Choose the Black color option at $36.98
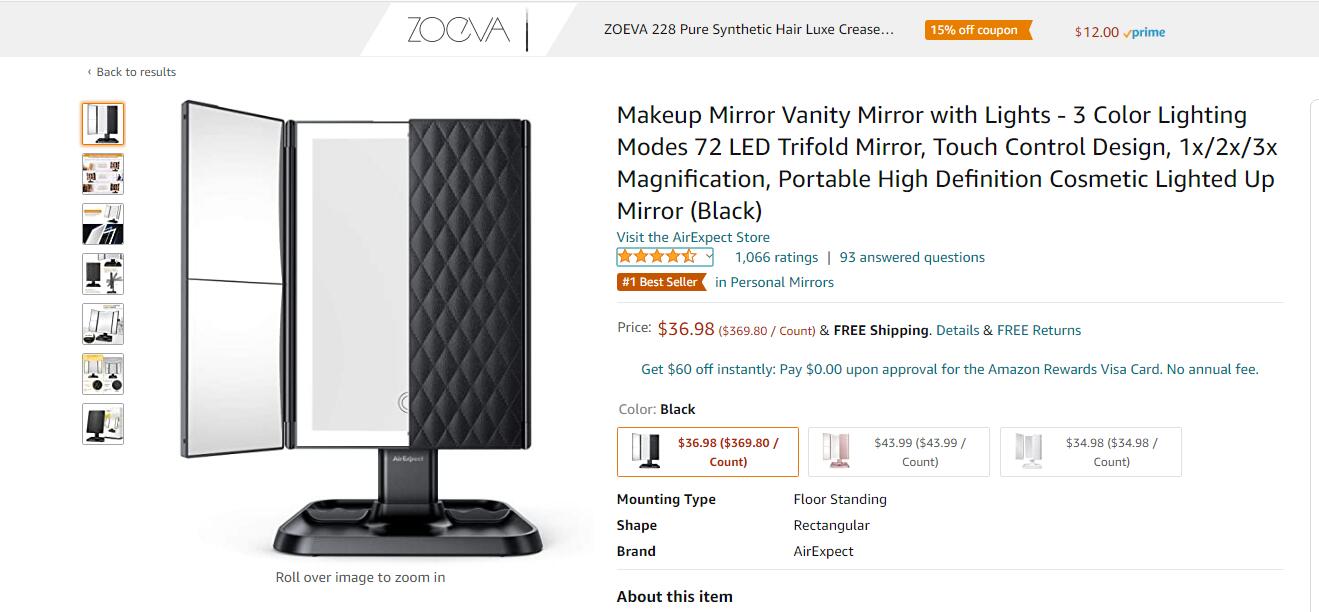The height and width of the screenshot is (612, 1319). [708, 452]
